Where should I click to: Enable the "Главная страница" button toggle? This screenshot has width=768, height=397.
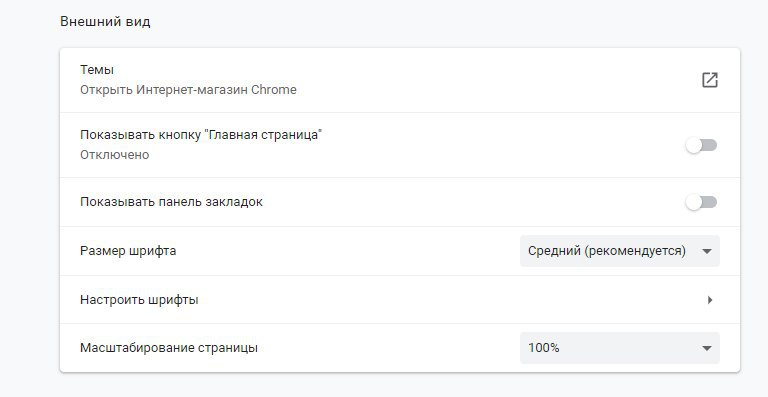click(701, 145)
